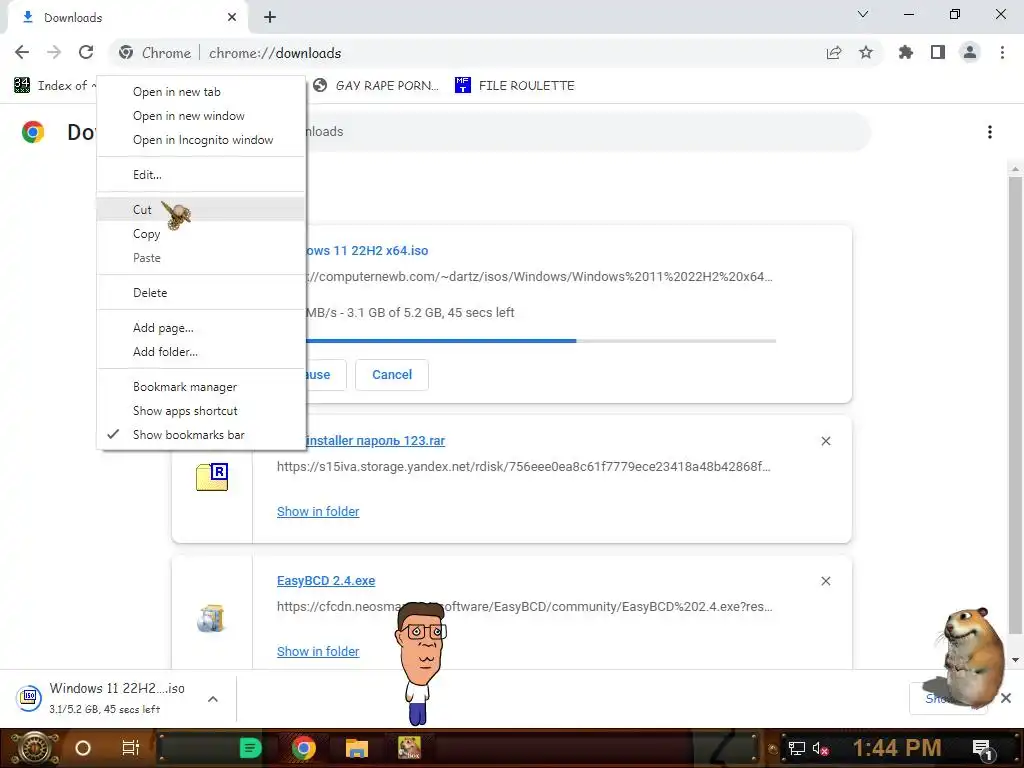Click the profile avatar icon
Image resolution: width=1024 pixels, height=768 pixels.
point(970,53)
